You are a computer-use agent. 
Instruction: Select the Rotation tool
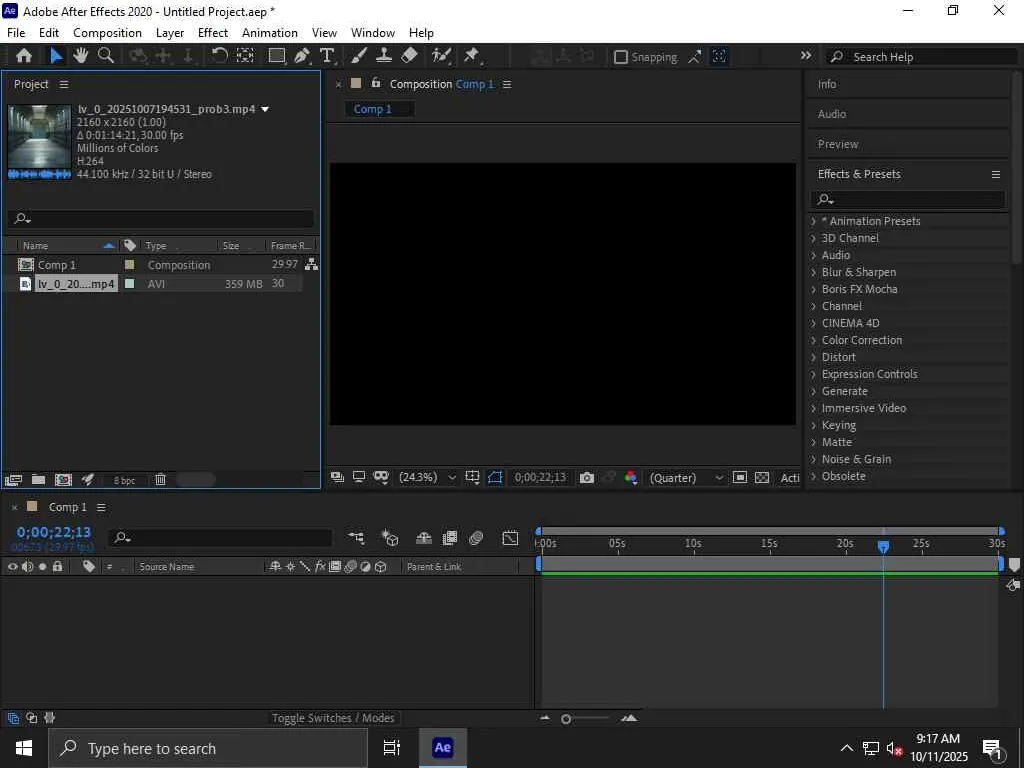click(x=219, y=56)
